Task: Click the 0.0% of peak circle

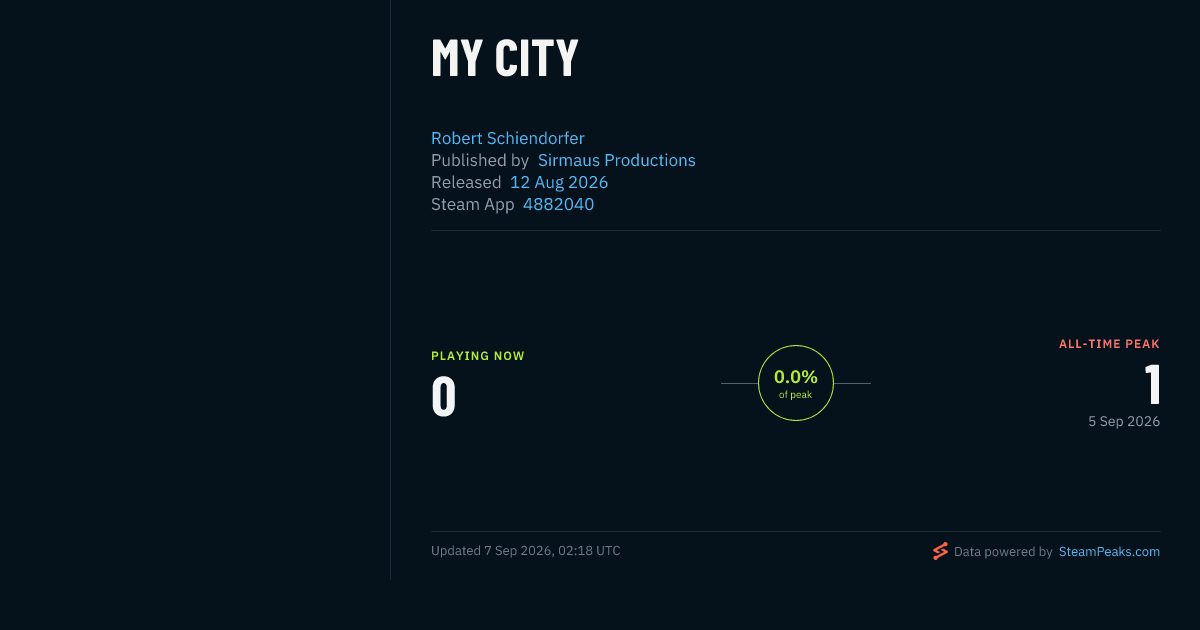Action: tap(796, 383)
